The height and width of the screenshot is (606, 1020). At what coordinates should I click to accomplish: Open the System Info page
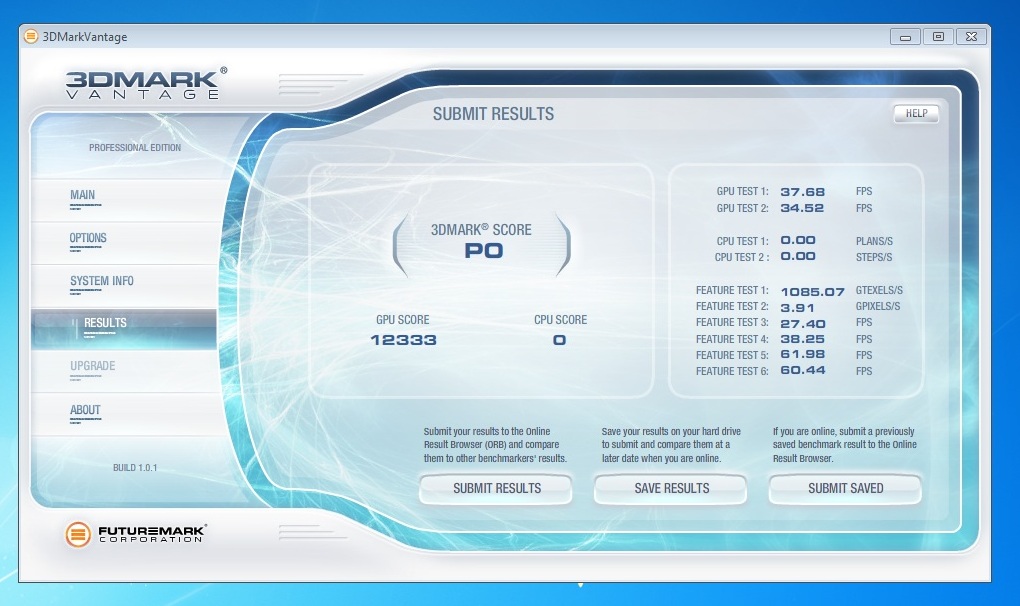(101, 281)
